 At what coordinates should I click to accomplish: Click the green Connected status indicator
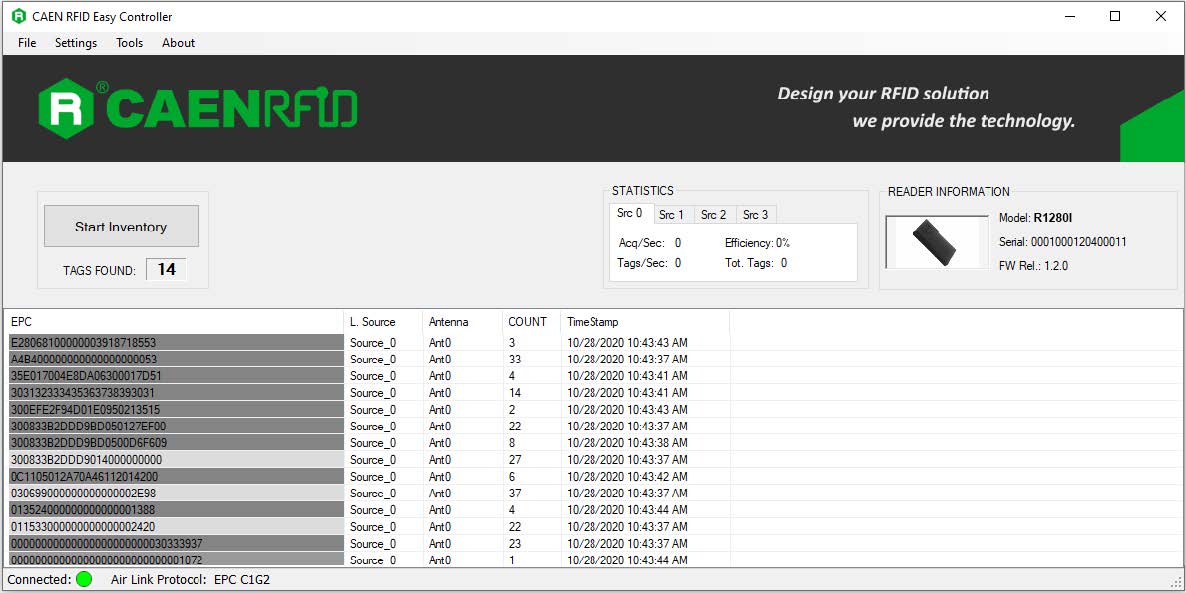click(x=84, y=579)
